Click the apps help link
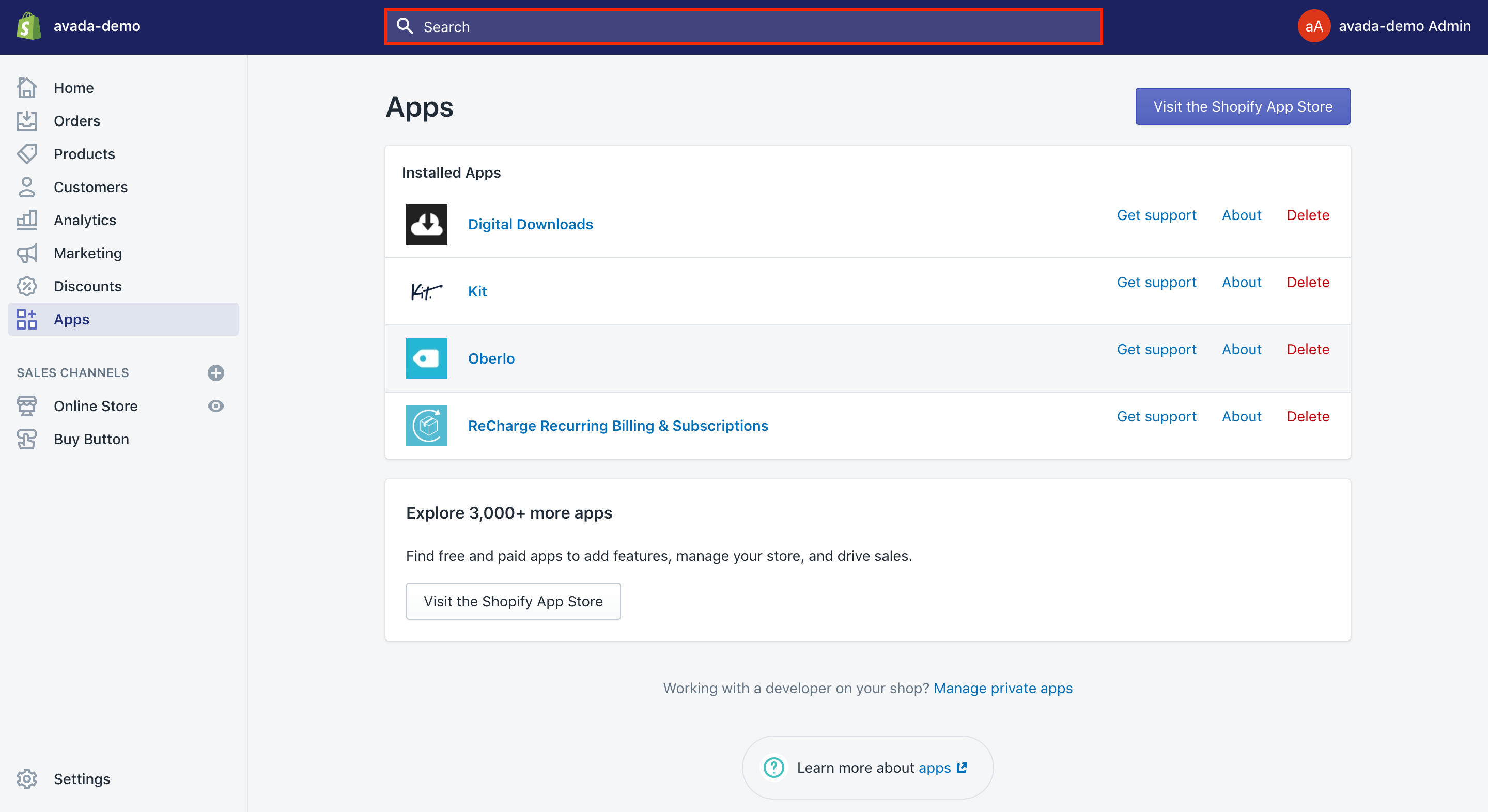This screenshot has height=812, width=1488. click(942, 768)
